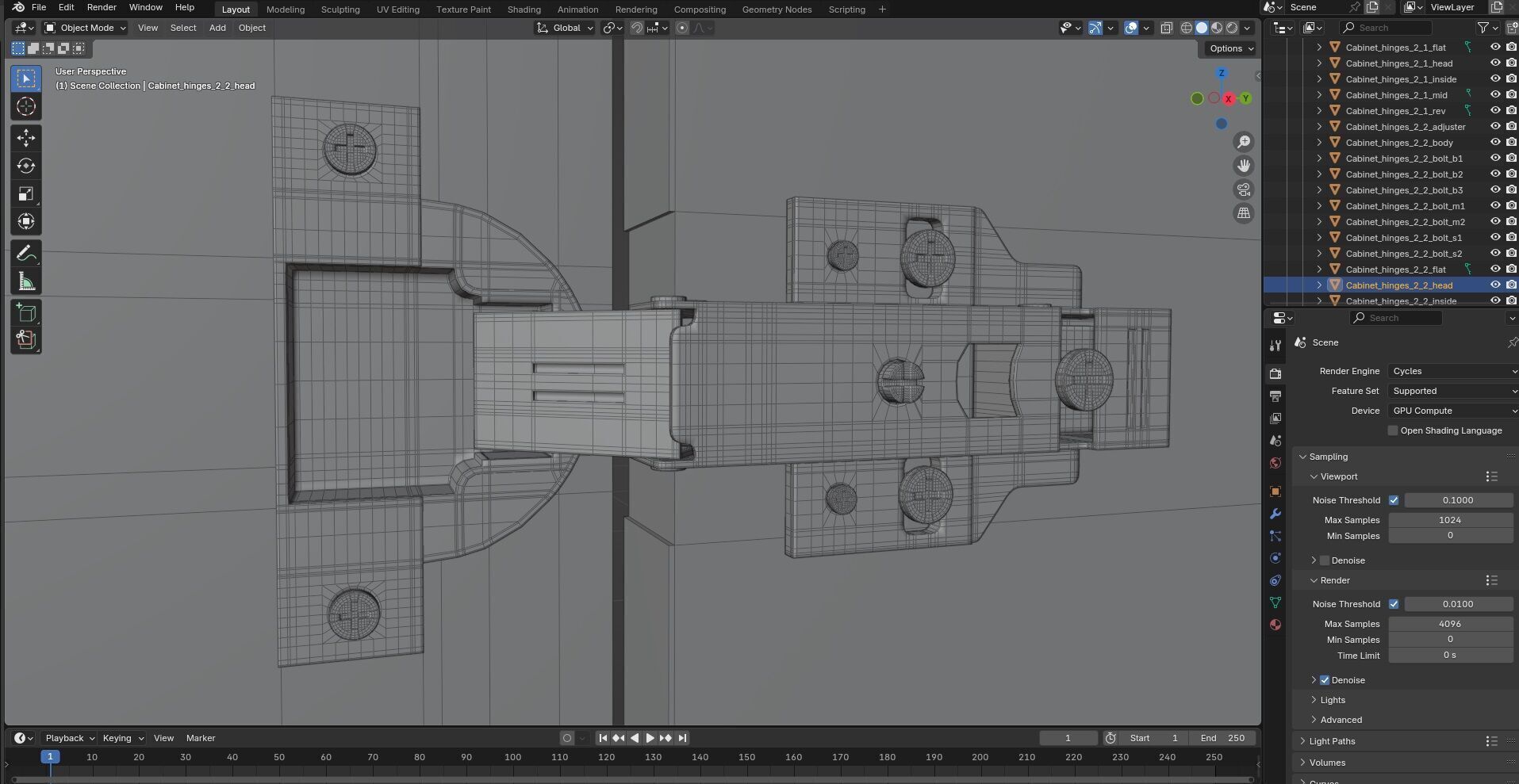
Task: Click the Render Max Samples 4096 field
Action: point(1450,624)
